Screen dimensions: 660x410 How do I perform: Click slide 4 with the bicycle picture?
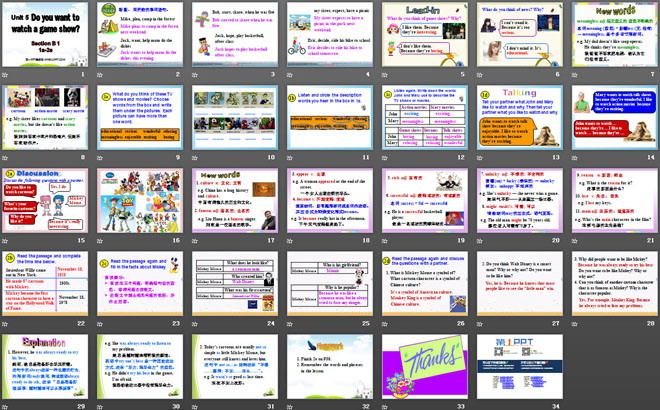(x=328, y=35)
